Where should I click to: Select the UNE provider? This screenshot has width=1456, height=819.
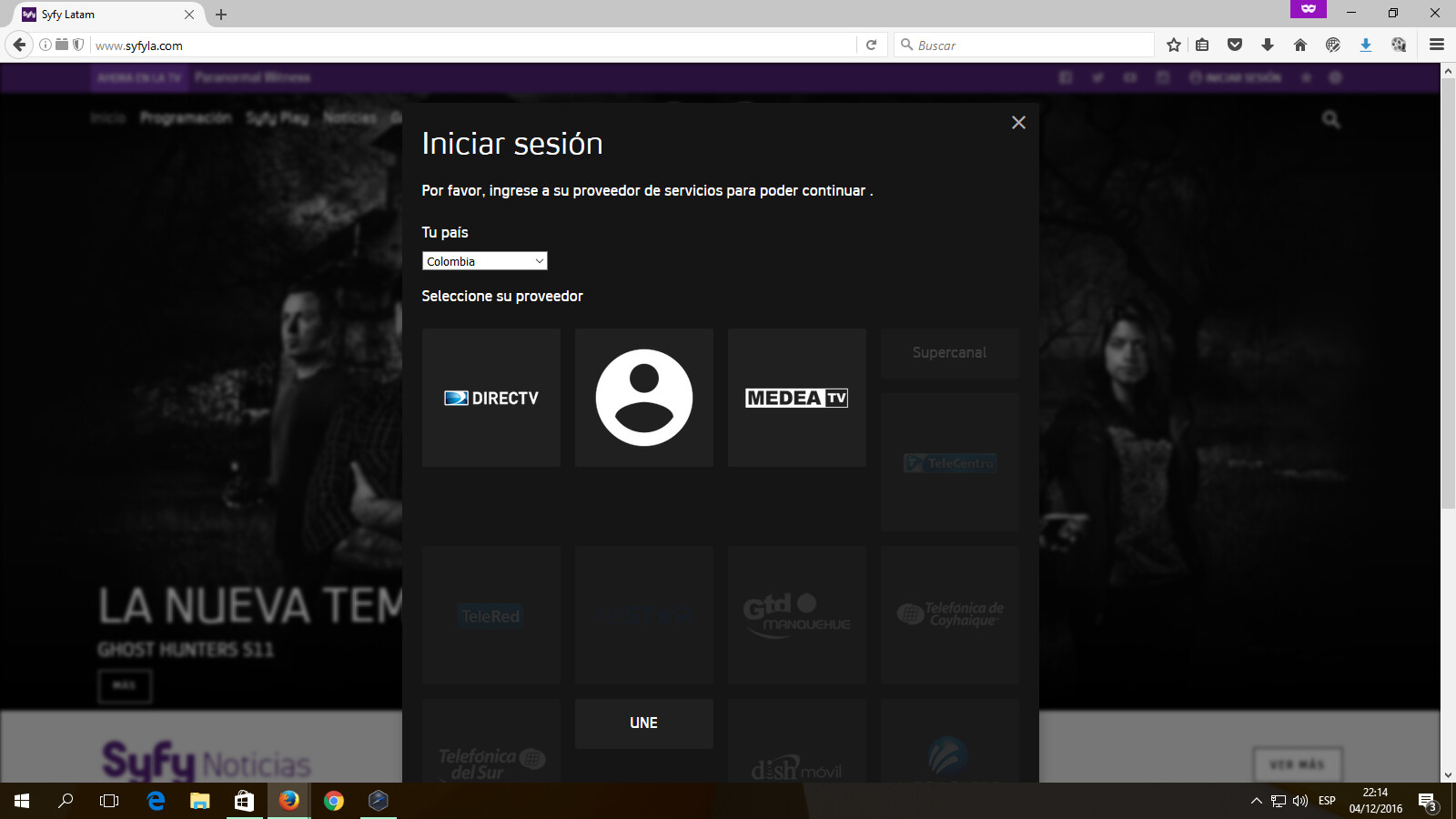(x=644, y=723)
